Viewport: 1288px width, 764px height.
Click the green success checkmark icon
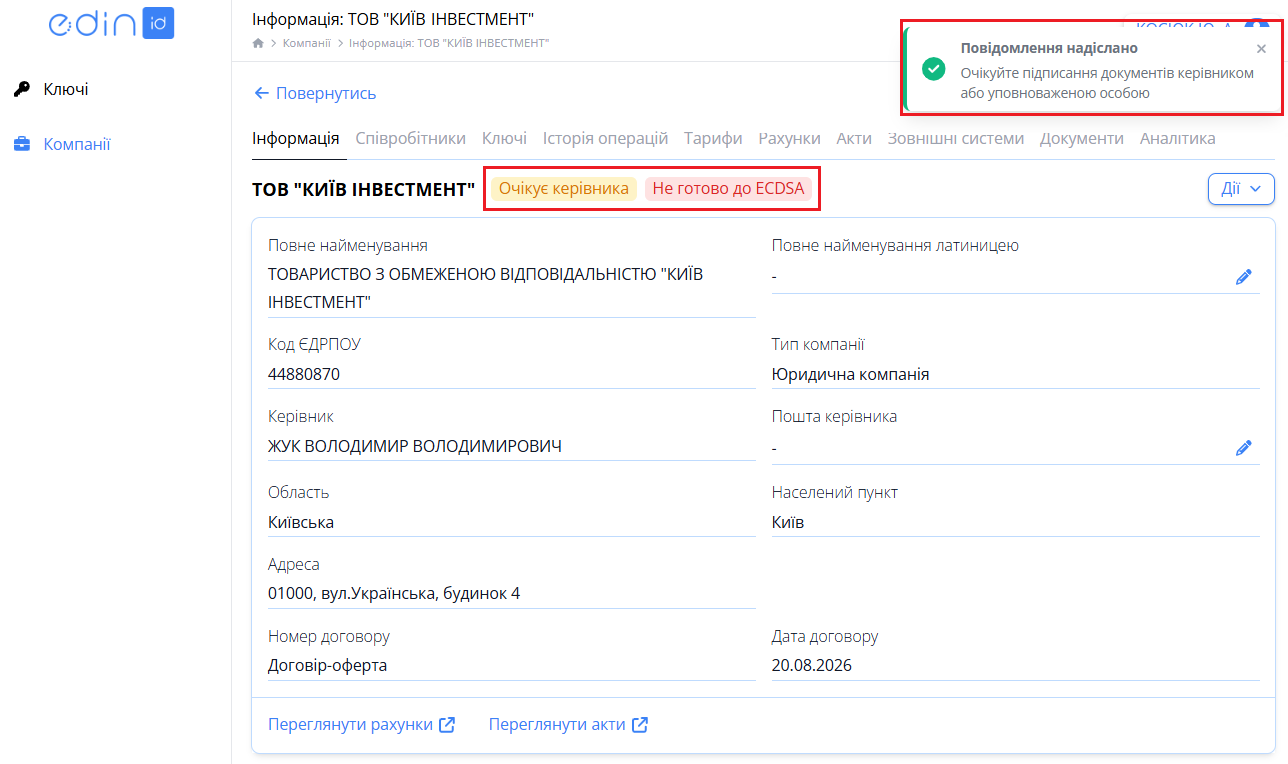934,69
